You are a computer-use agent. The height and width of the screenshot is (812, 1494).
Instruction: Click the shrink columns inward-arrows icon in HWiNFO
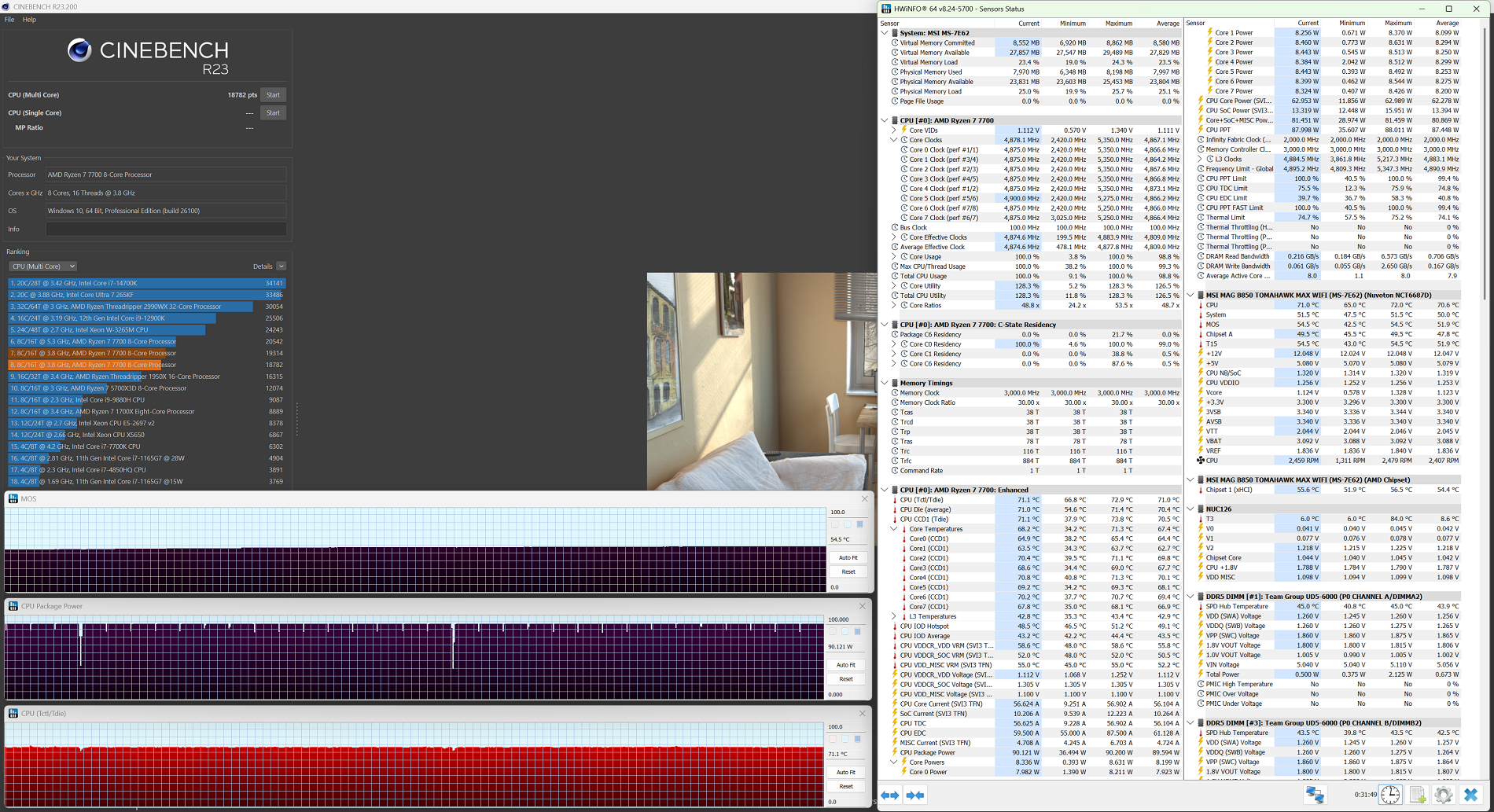coord(915,795)
